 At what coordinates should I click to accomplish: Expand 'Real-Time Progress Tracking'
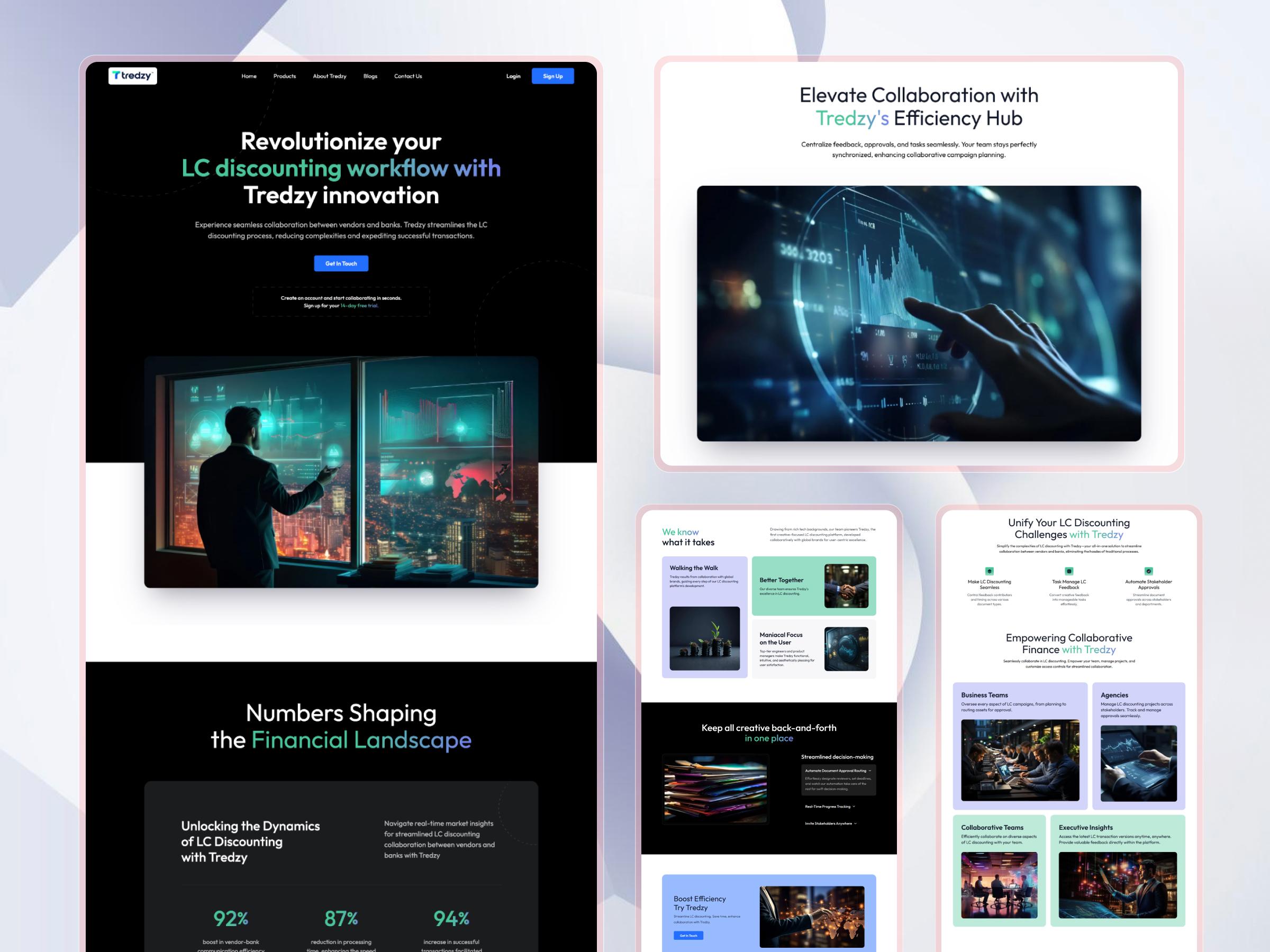829,805
